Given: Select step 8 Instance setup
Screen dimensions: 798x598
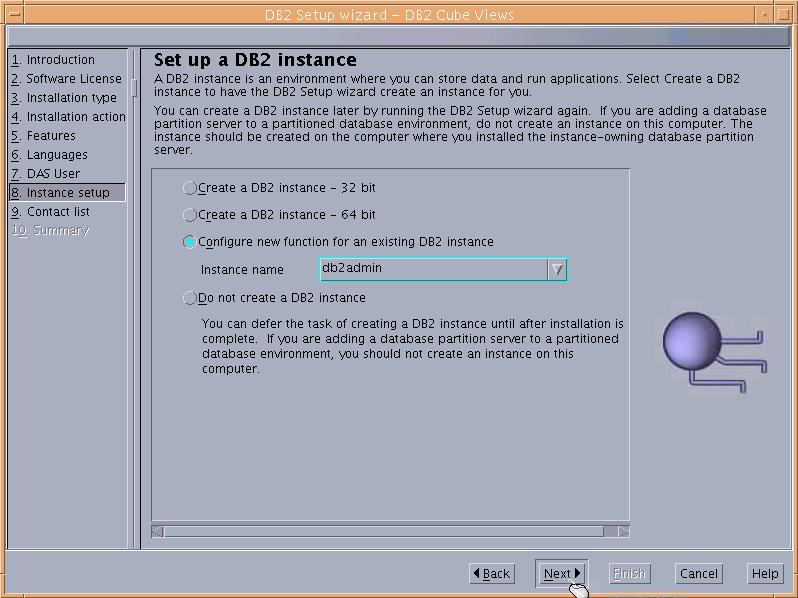Looking at the screenshot, I should [x=67, y=192].
